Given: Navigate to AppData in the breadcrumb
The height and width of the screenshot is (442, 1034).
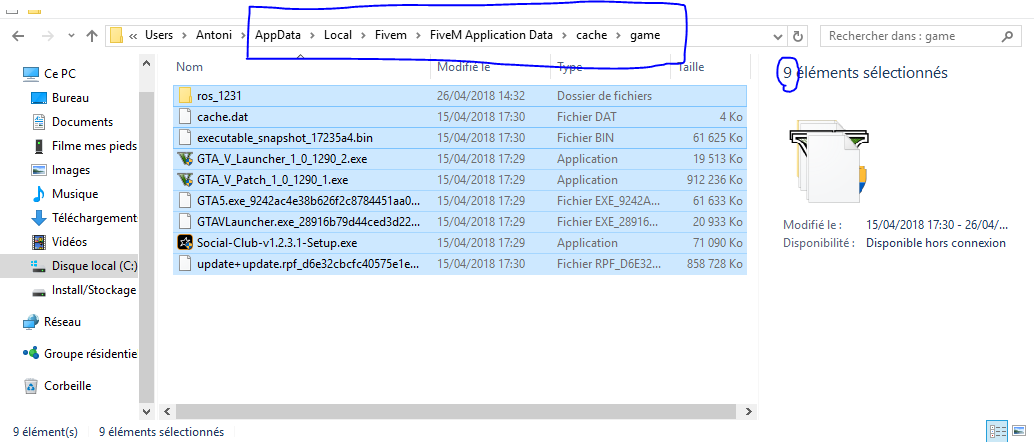Looking at the screenshot, I should (278, 36).
